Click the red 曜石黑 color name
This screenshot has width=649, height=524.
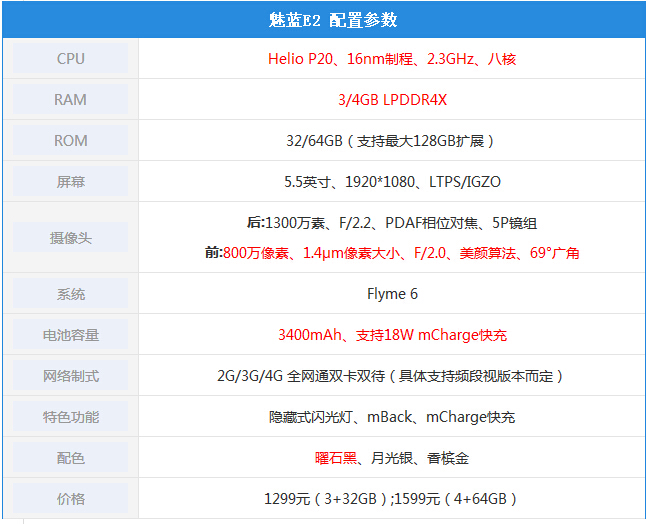click(336, 458)
